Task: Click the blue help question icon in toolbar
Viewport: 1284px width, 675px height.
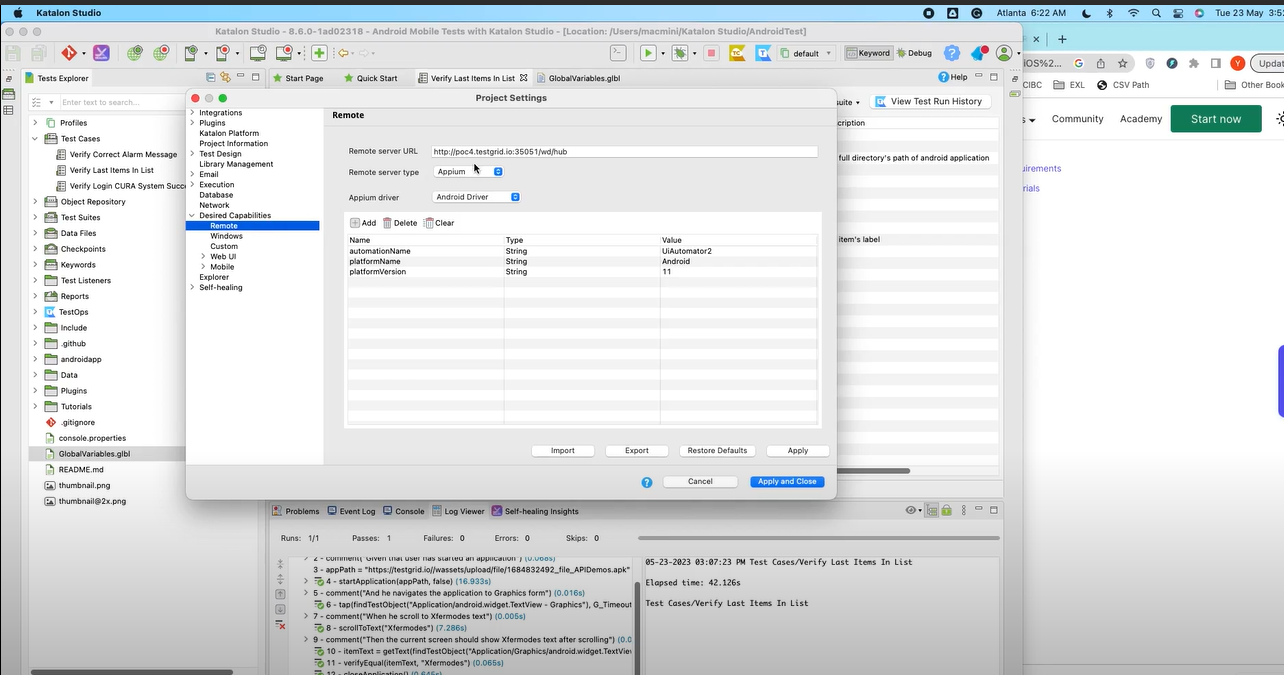Action: pyautogui.click(x=952, y=53)
